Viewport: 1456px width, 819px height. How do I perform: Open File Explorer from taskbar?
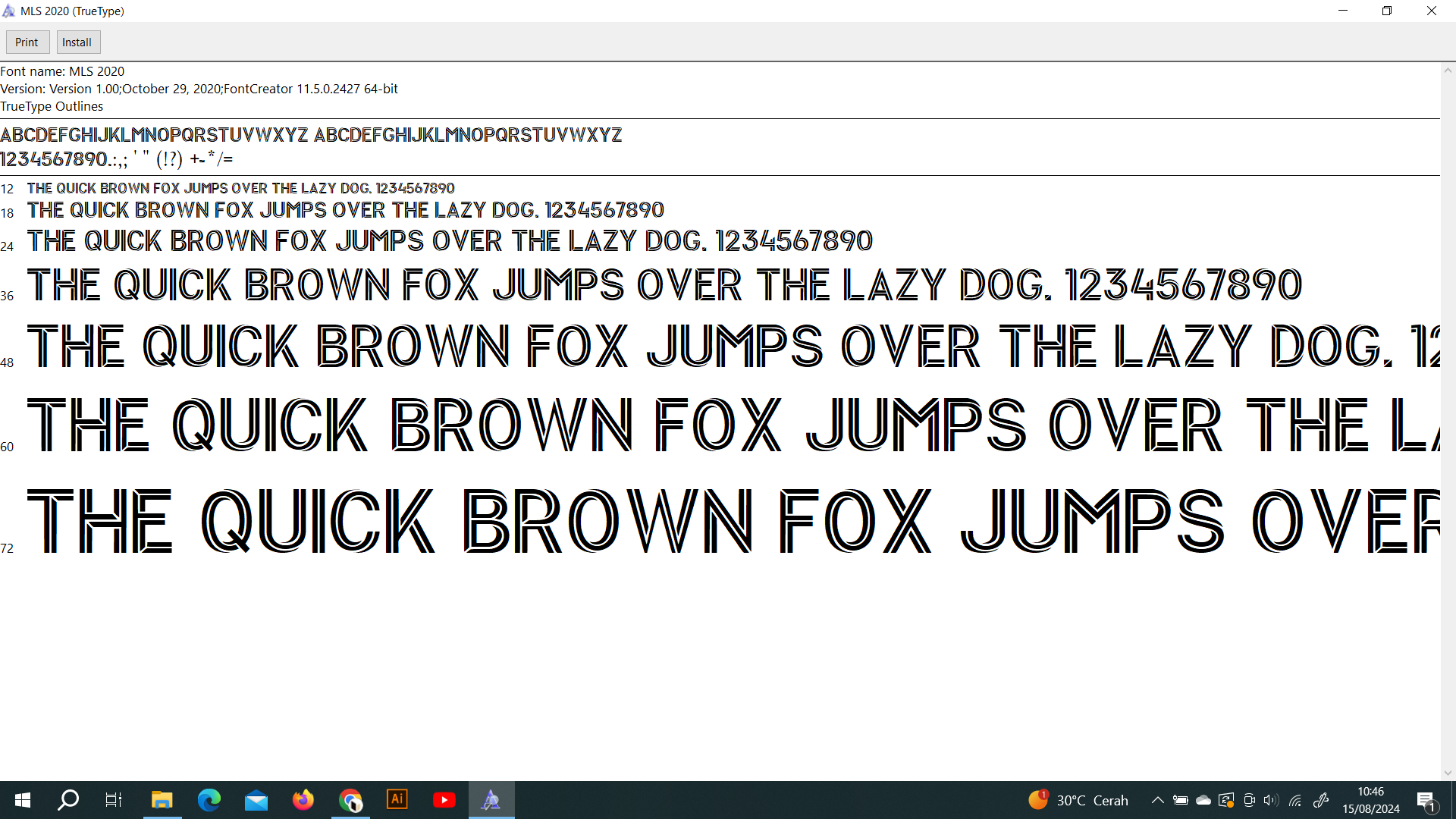(x=162, y=800)
